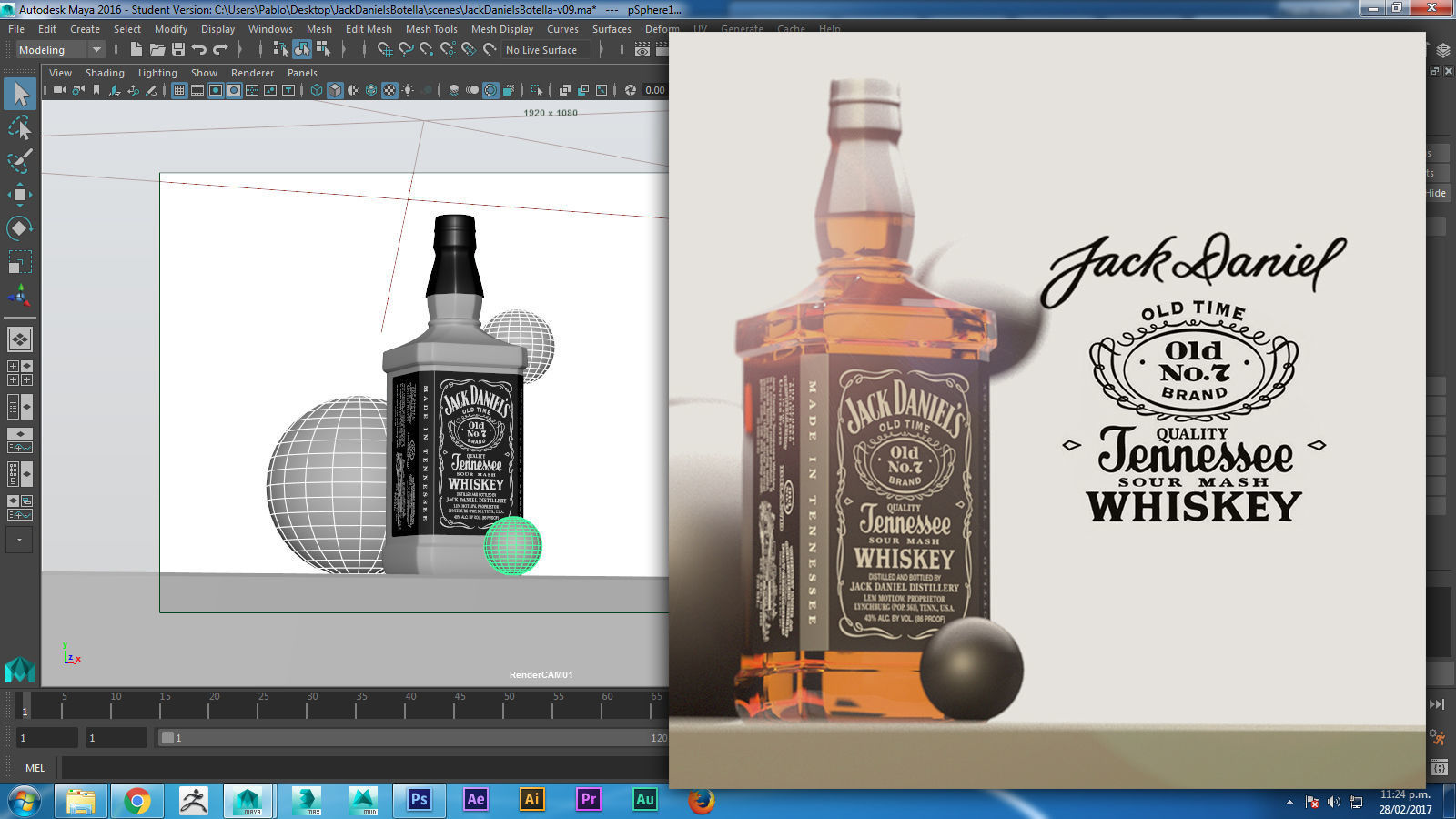Open render view clapperboard icon
The width and height of the screenshot is (1456, 819).
point(642,50)
